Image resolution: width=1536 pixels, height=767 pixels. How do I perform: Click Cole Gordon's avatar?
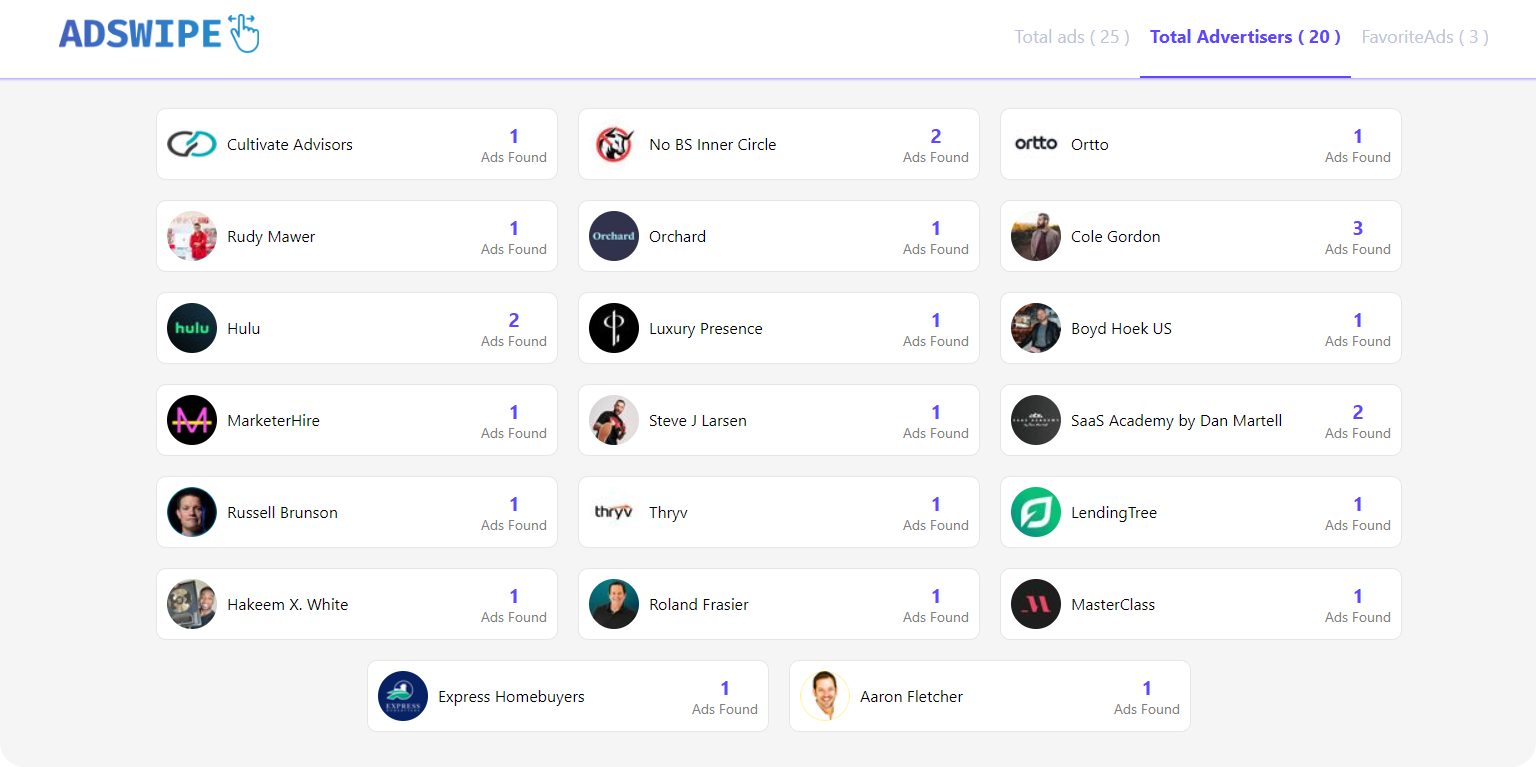(x=1036, y=236)
